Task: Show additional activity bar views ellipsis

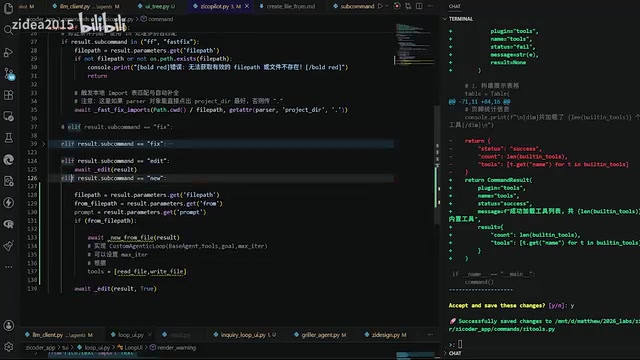Action: 8,267
